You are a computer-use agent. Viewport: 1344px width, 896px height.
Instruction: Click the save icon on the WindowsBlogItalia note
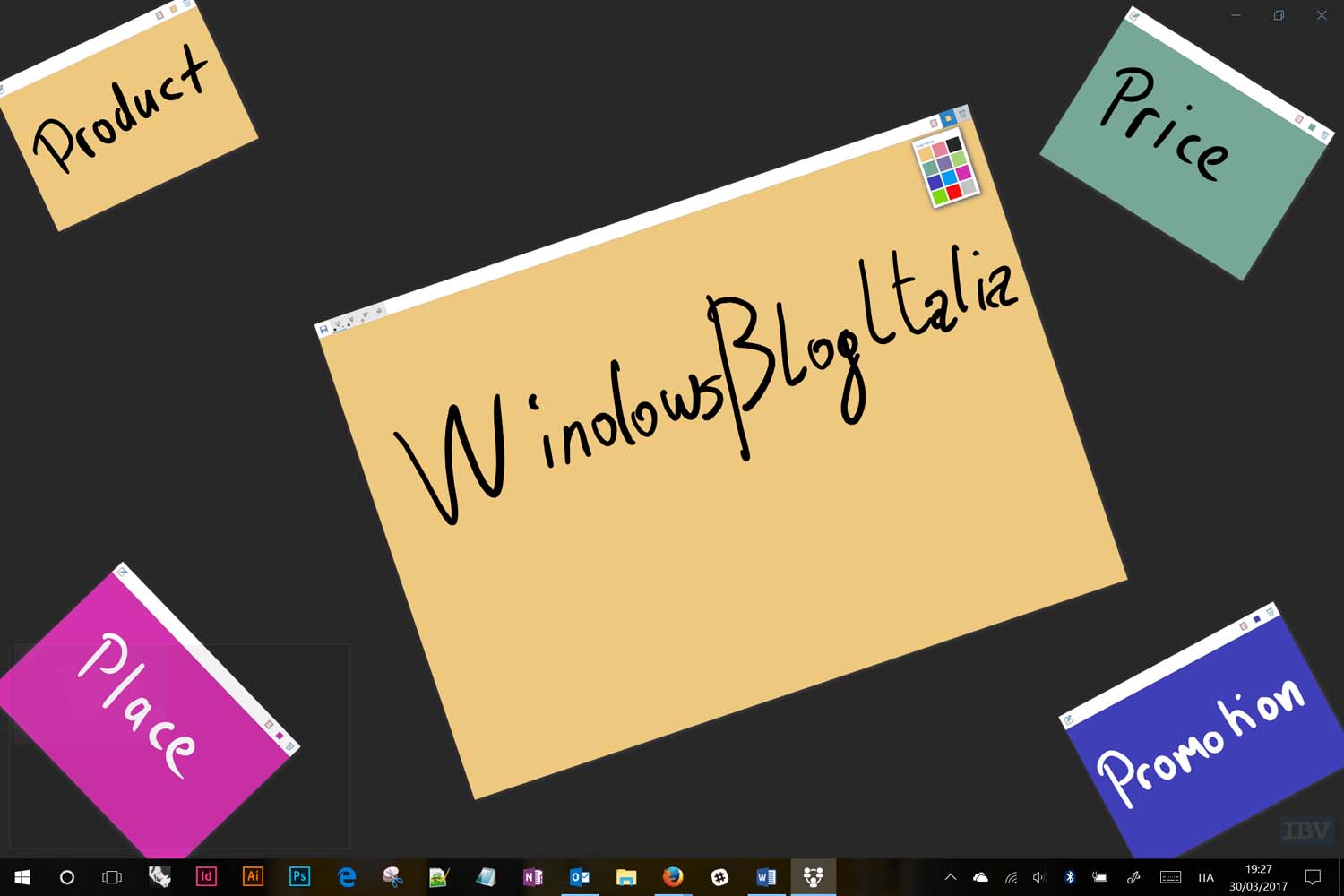[x=323, y=329]
